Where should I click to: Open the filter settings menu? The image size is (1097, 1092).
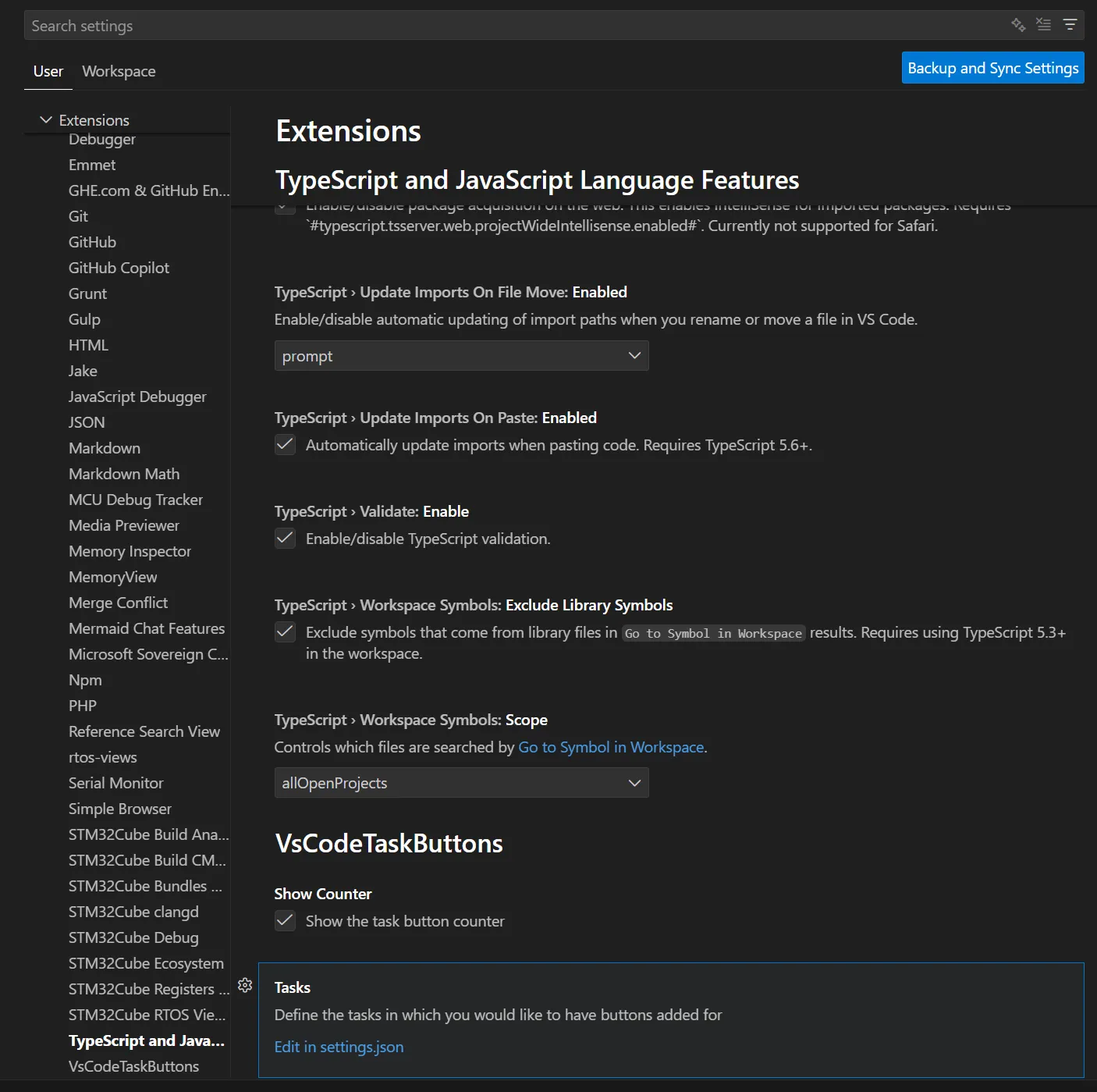coord(1070,25)
